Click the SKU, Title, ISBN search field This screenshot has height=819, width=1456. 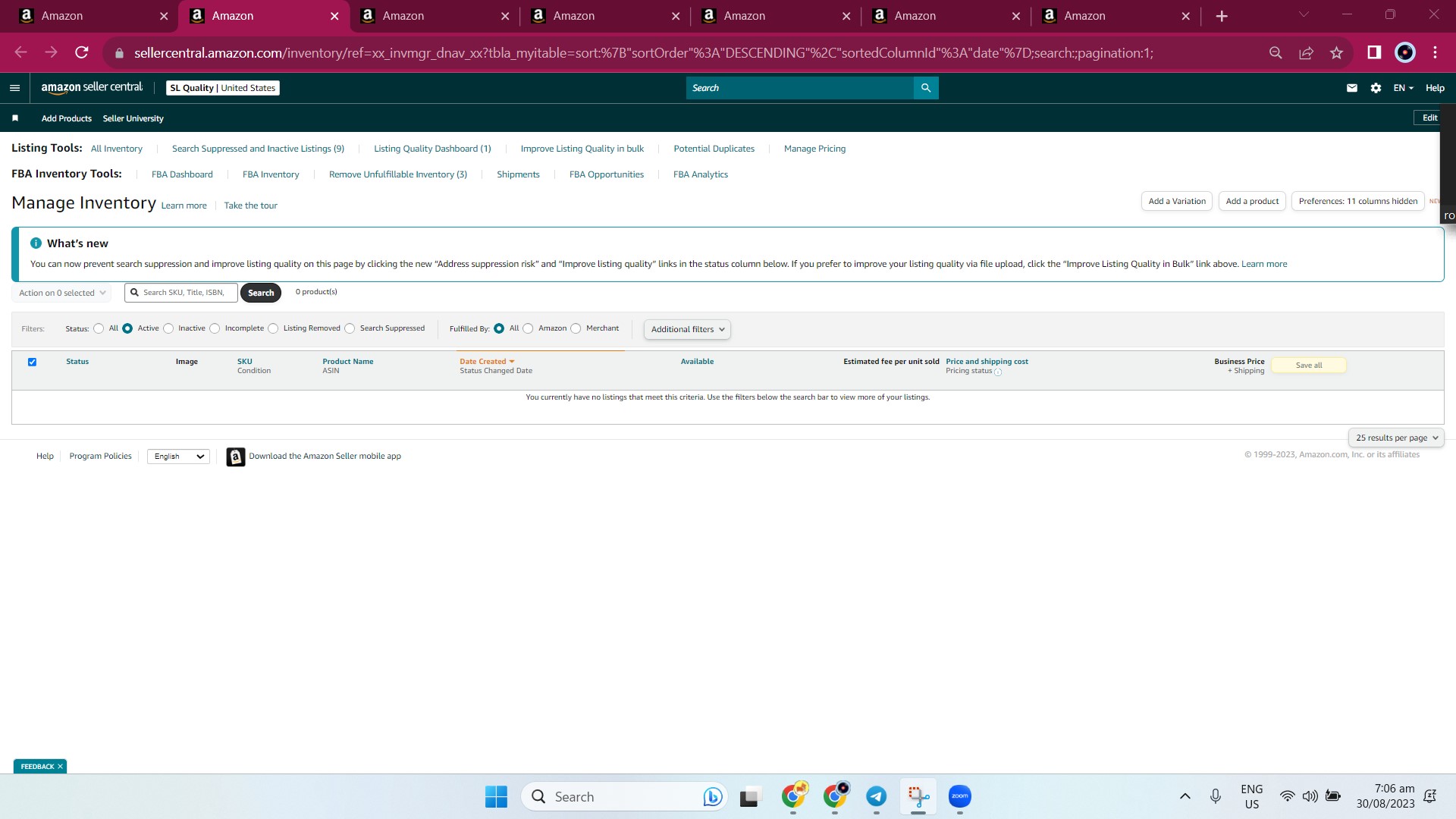(181, 293)
